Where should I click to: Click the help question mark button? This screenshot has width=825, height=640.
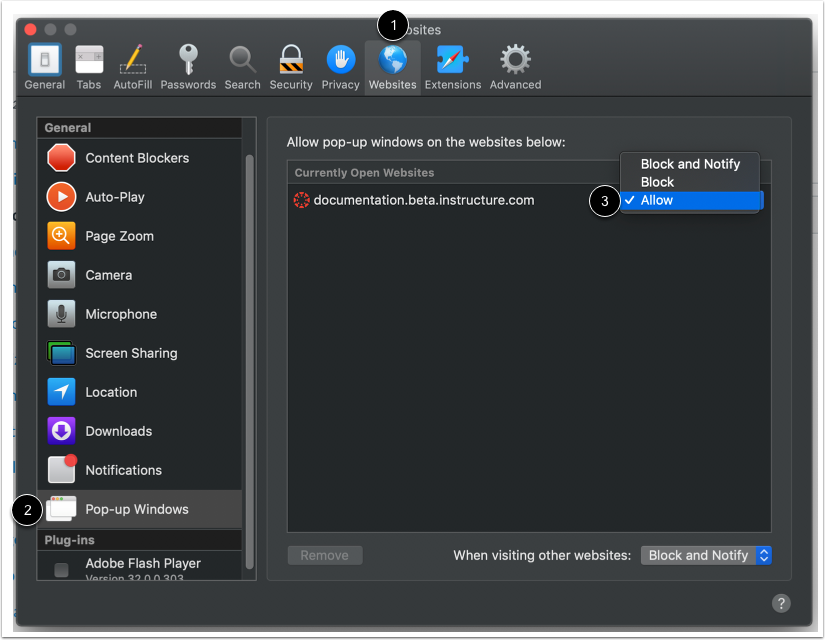pyautogui.click(x=781, y=603)
